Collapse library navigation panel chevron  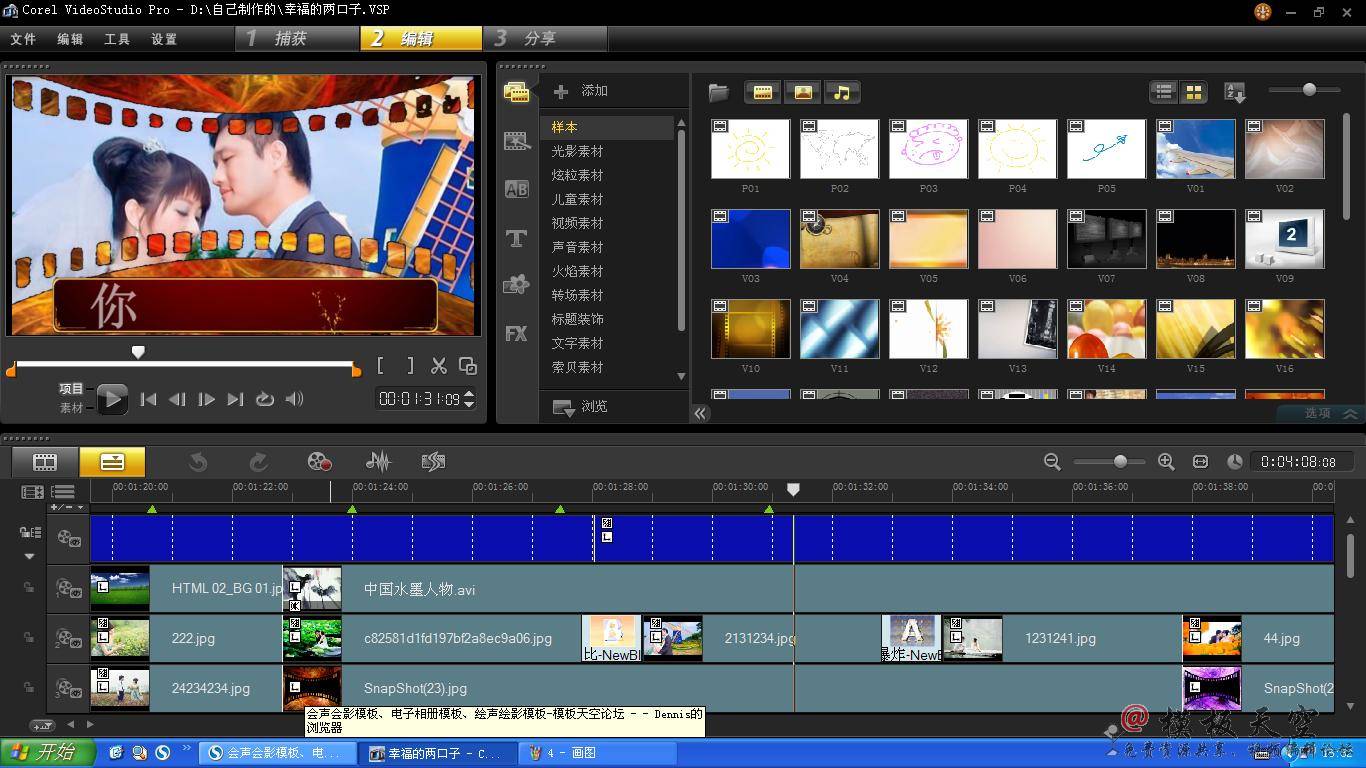(x=700, y=413)
